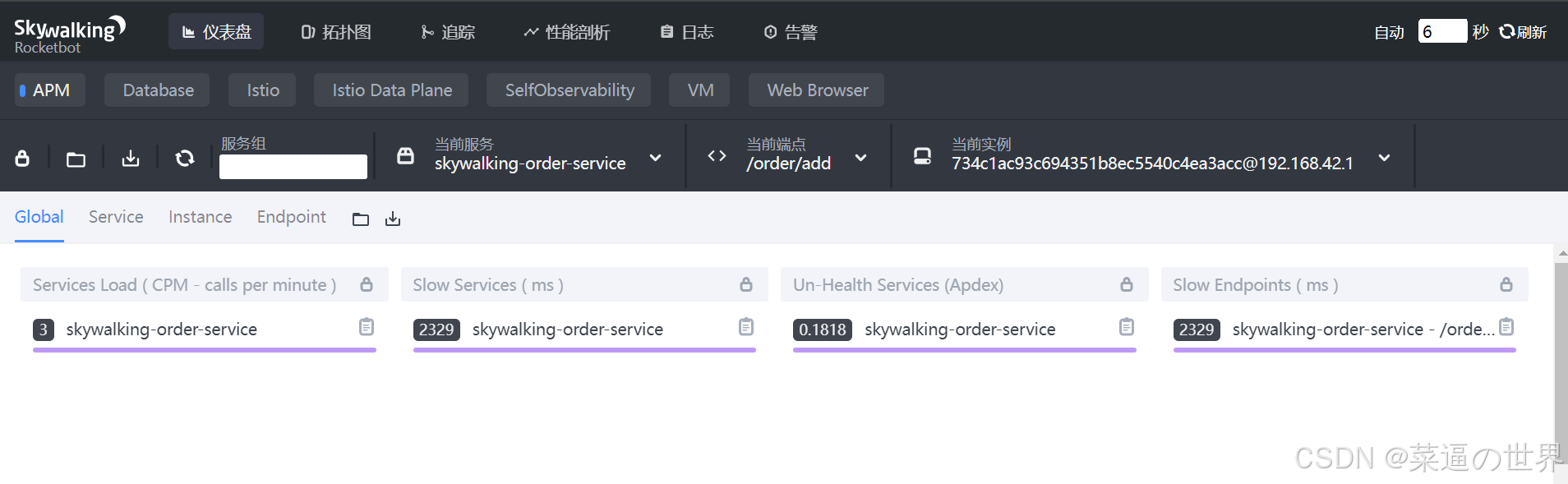This screenshot has width=1568, height=484.
Task: Click the progress bar under Slow Services
Action: point(584,350)
